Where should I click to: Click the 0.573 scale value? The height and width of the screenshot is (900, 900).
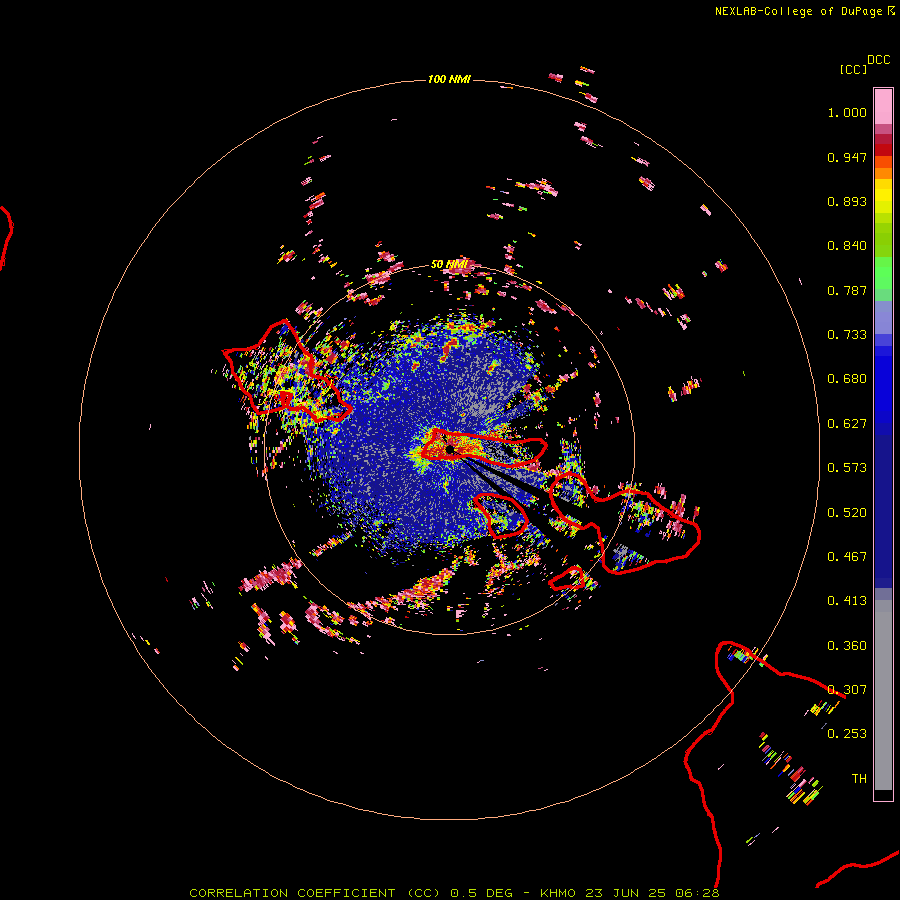point(847,468)
